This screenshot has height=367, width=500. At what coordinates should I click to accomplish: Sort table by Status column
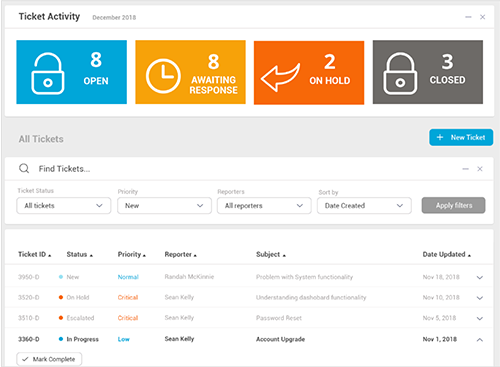80,254
